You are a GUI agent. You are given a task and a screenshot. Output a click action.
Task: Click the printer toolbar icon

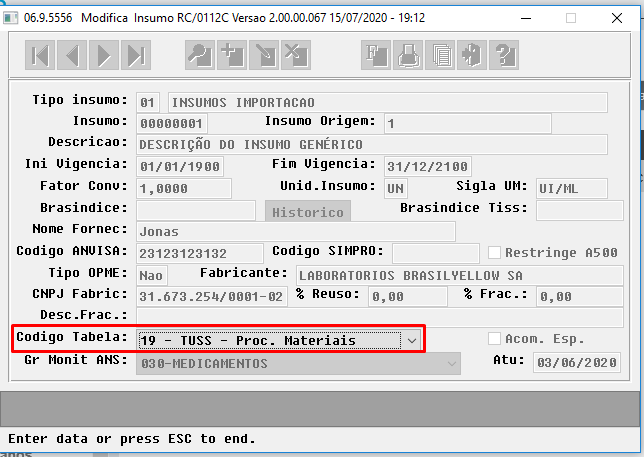click(x=408, y=55)
